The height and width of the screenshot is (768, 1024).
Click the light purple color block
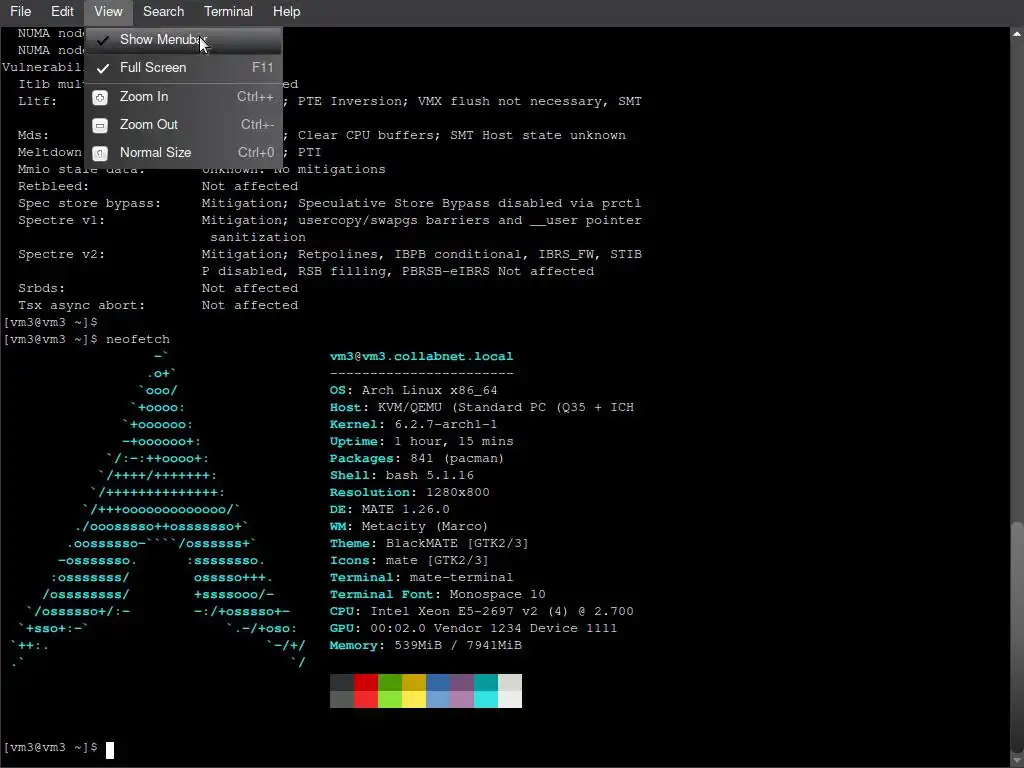pyautogui.click(x=462, y=699)
